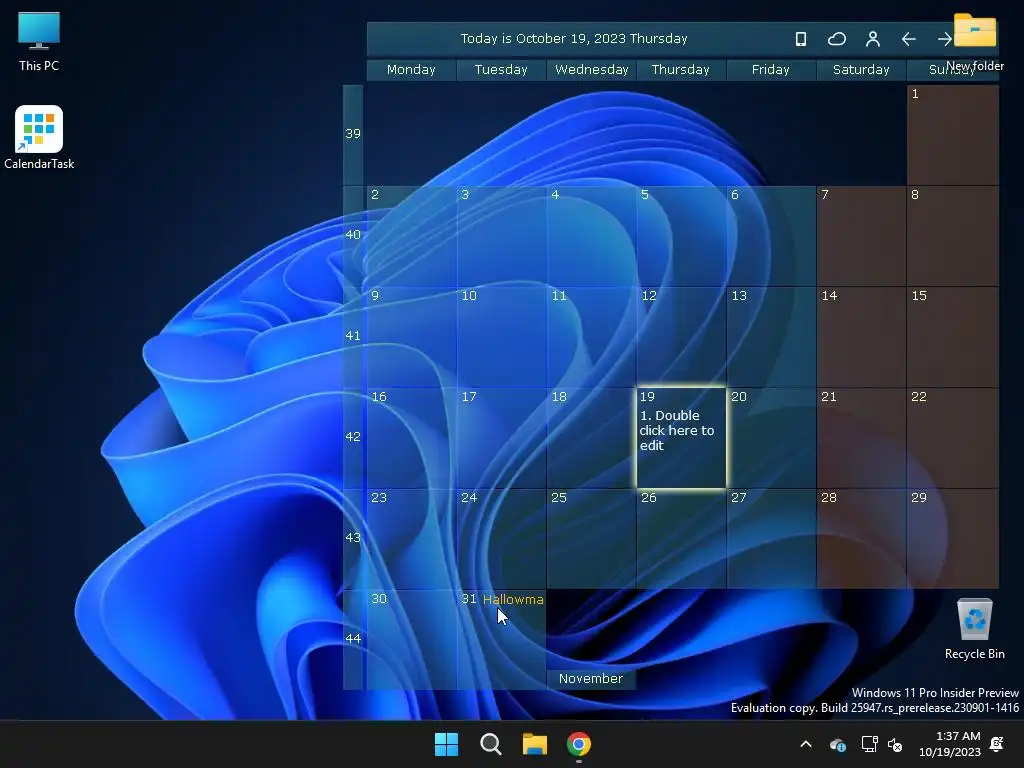1024x768 pixels.
Task: Click the 'Today is October 19, 2023 Thursday' header
Action: (574, 39)
